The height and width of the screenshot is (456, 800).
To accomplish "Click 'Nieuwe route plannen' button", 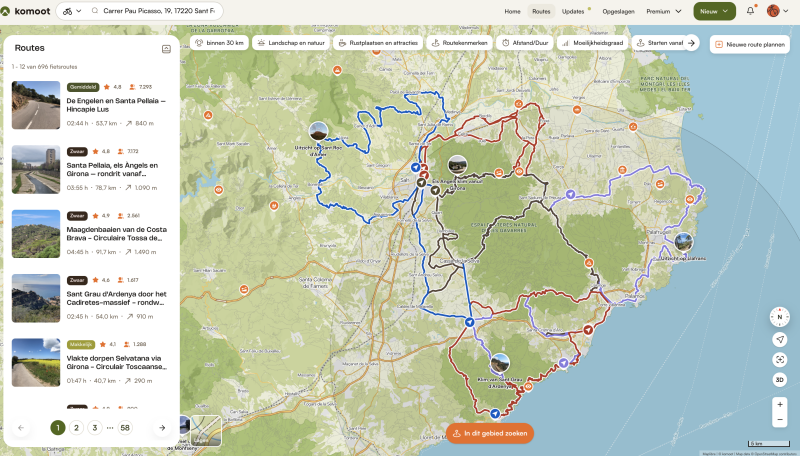I will [749, 44].
